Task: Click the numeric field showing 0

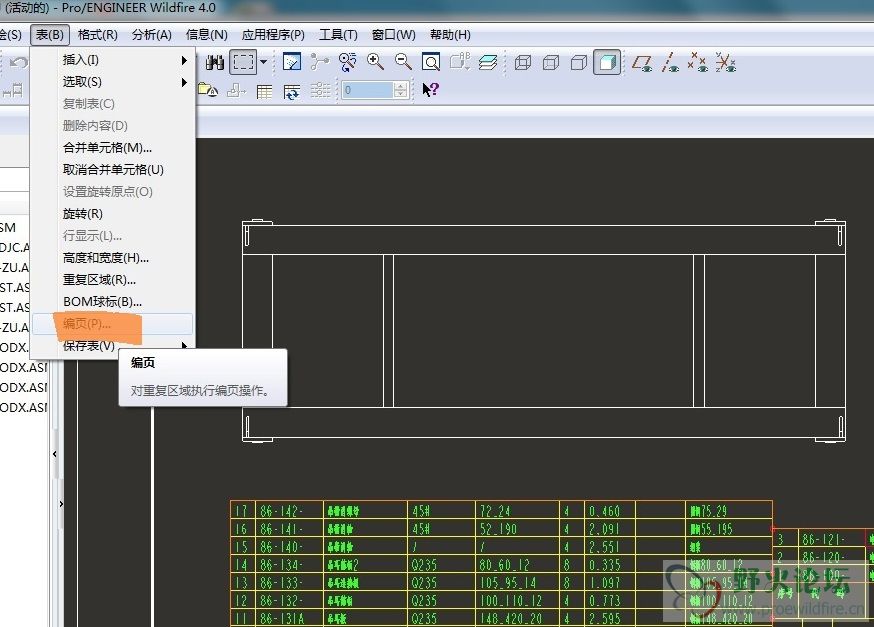Action: 367,90
